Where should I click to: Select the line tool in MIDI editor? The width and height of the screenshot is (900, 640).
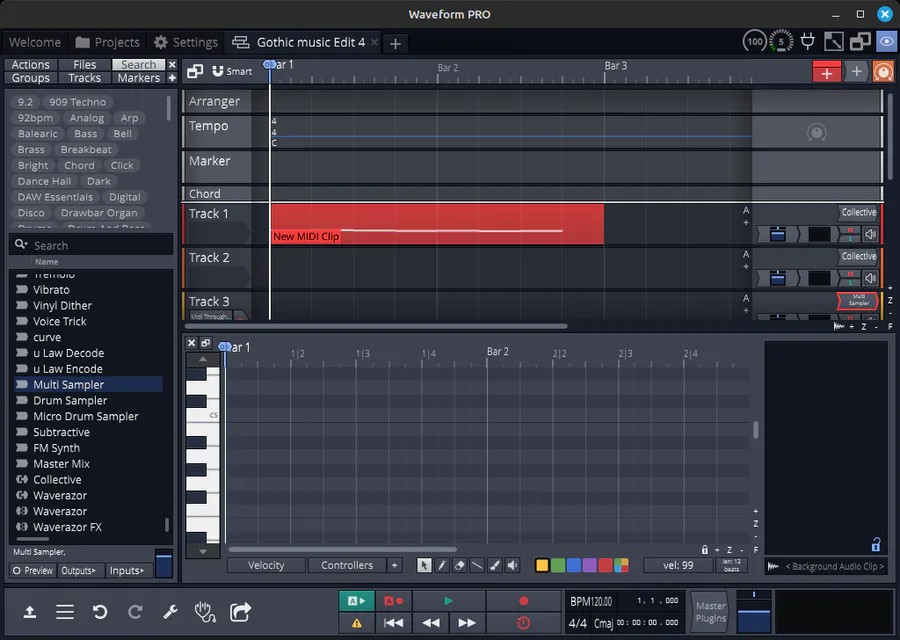tap(477, 565)
